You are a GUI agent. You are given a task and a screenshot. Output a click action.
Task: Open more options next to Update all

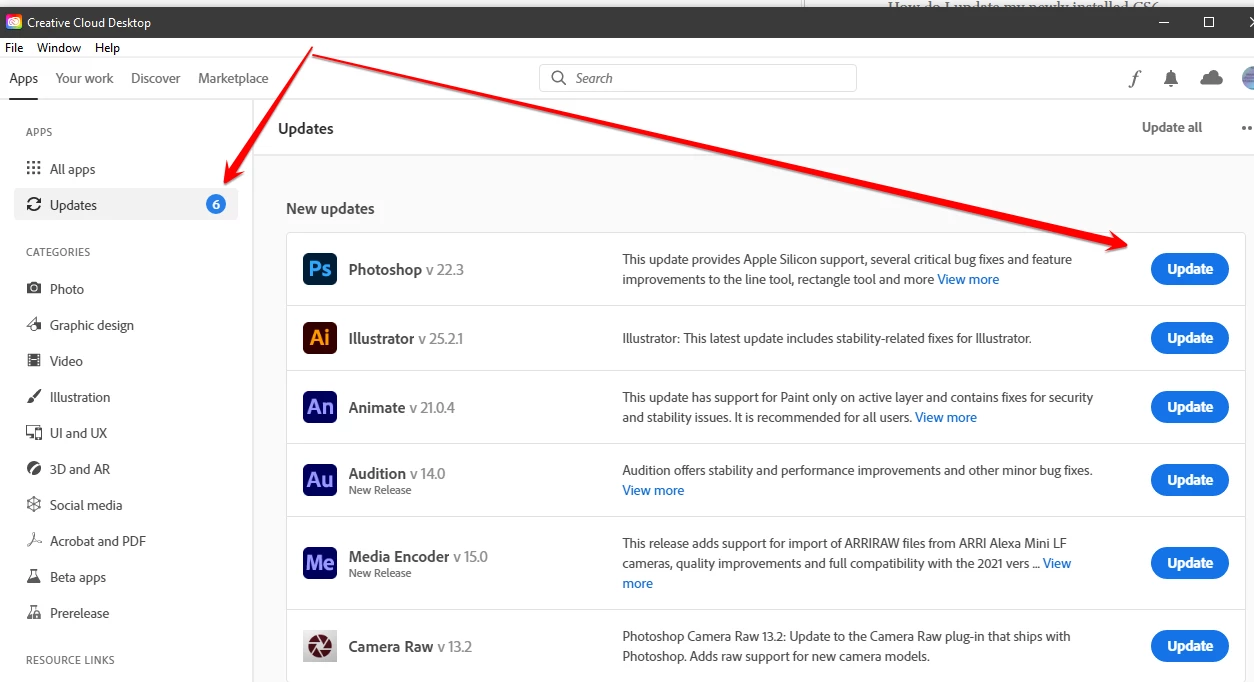coord(1247,128)
